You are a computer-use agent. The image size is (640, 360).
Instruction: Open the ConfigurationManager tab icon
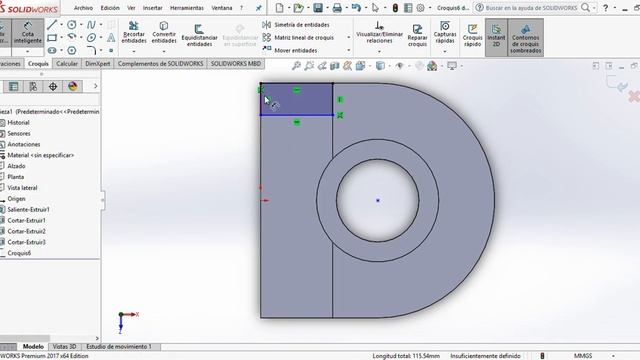tap(33, 87)
